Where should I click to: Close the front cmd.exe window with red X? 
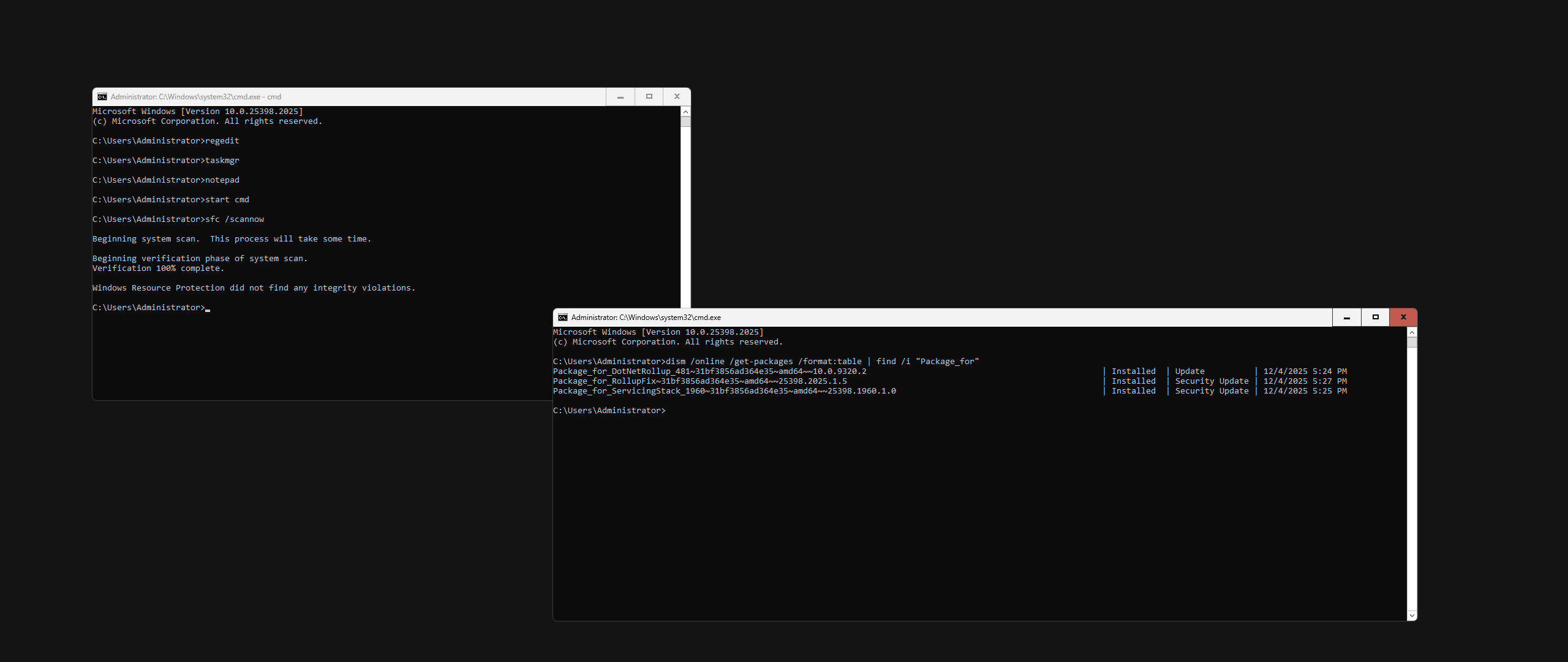[x=1403, y=318]
